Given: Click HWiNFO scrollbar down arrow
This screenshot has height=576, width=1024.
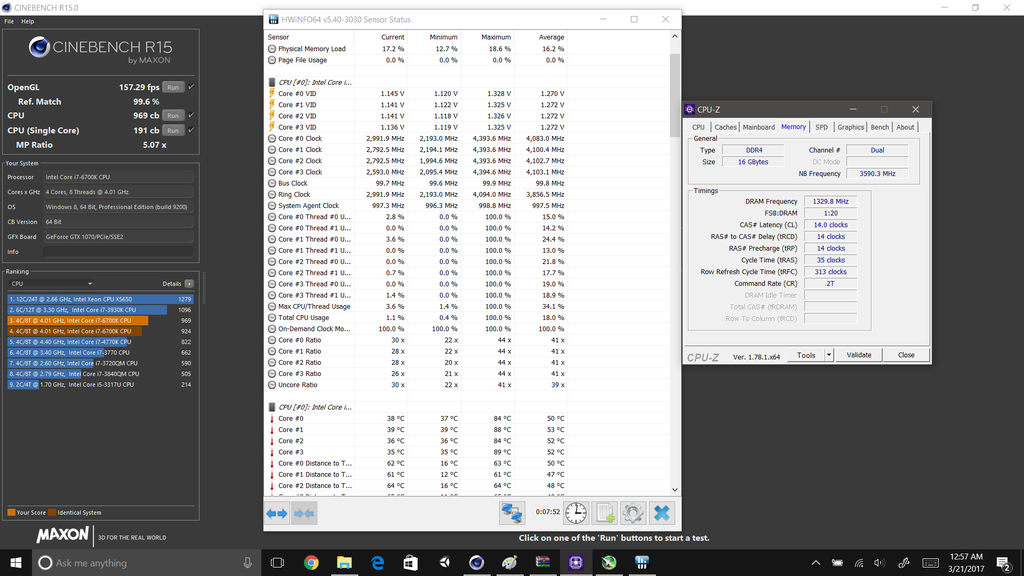Looking at the screenshot, I should tap(675, 490).
